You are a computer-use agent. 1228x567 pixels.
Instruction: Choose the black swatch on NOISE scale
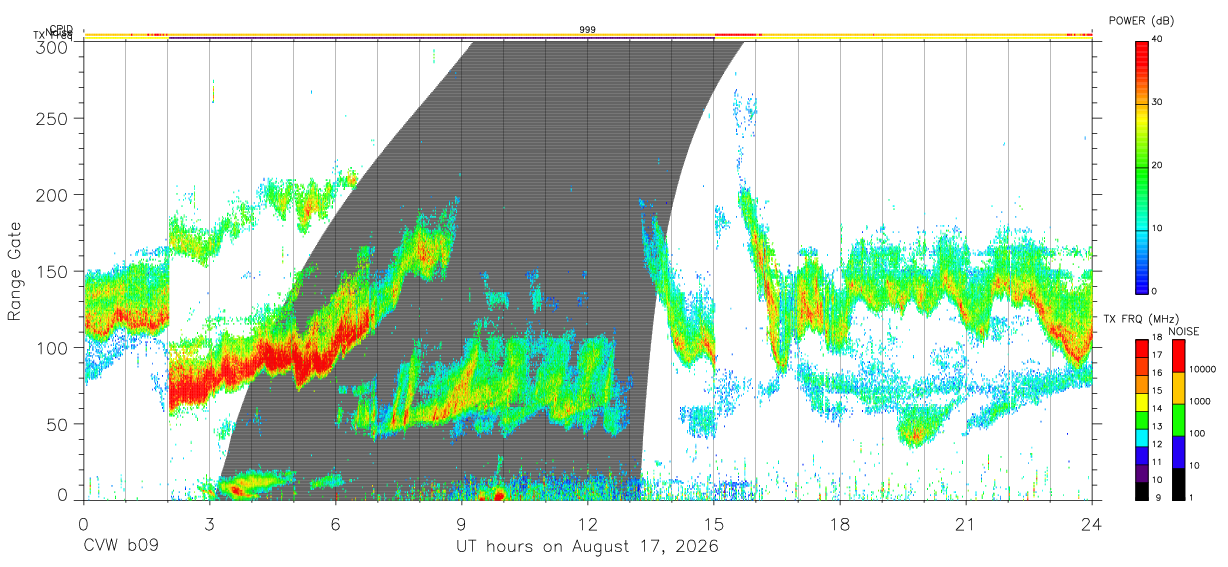click(1178, 483)
